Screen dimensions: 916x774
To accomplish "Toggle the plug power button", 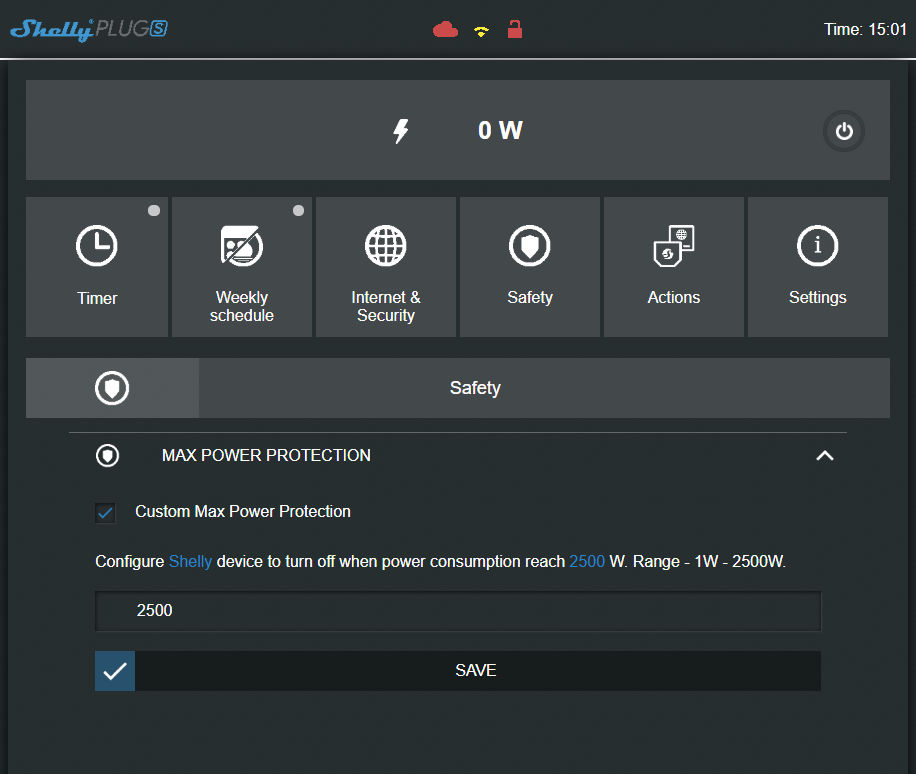I will click(844, 131).
